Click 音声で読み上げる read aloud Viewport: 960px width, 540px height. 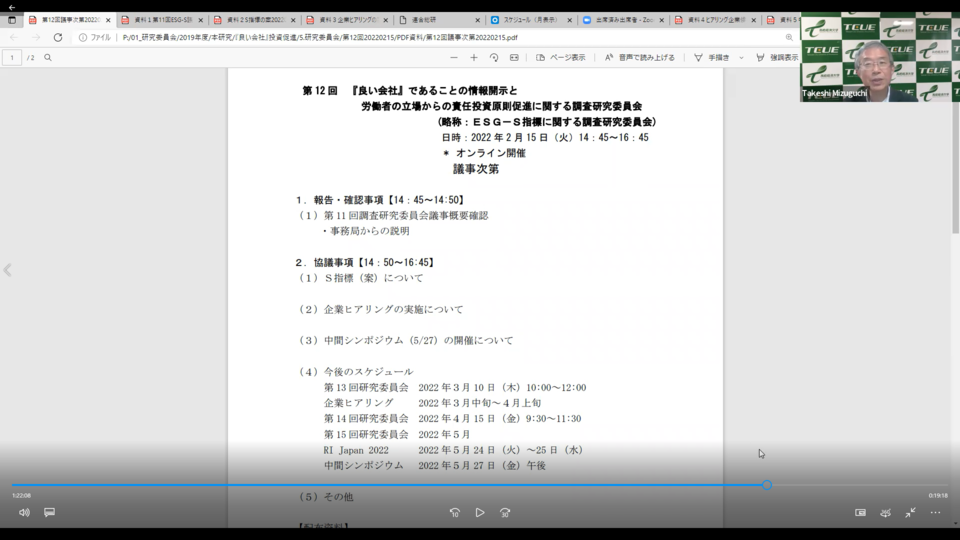coord(640,58)
